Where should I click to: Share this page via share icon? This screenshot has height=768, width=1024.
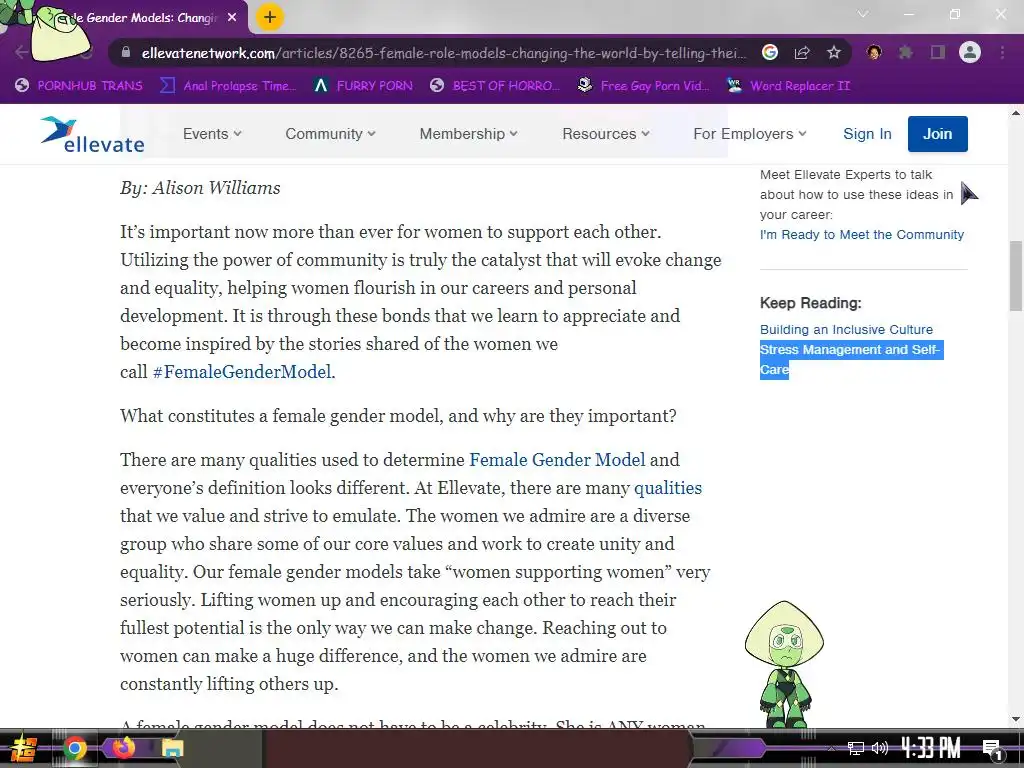pyautogui.click(x=802, y=52)
